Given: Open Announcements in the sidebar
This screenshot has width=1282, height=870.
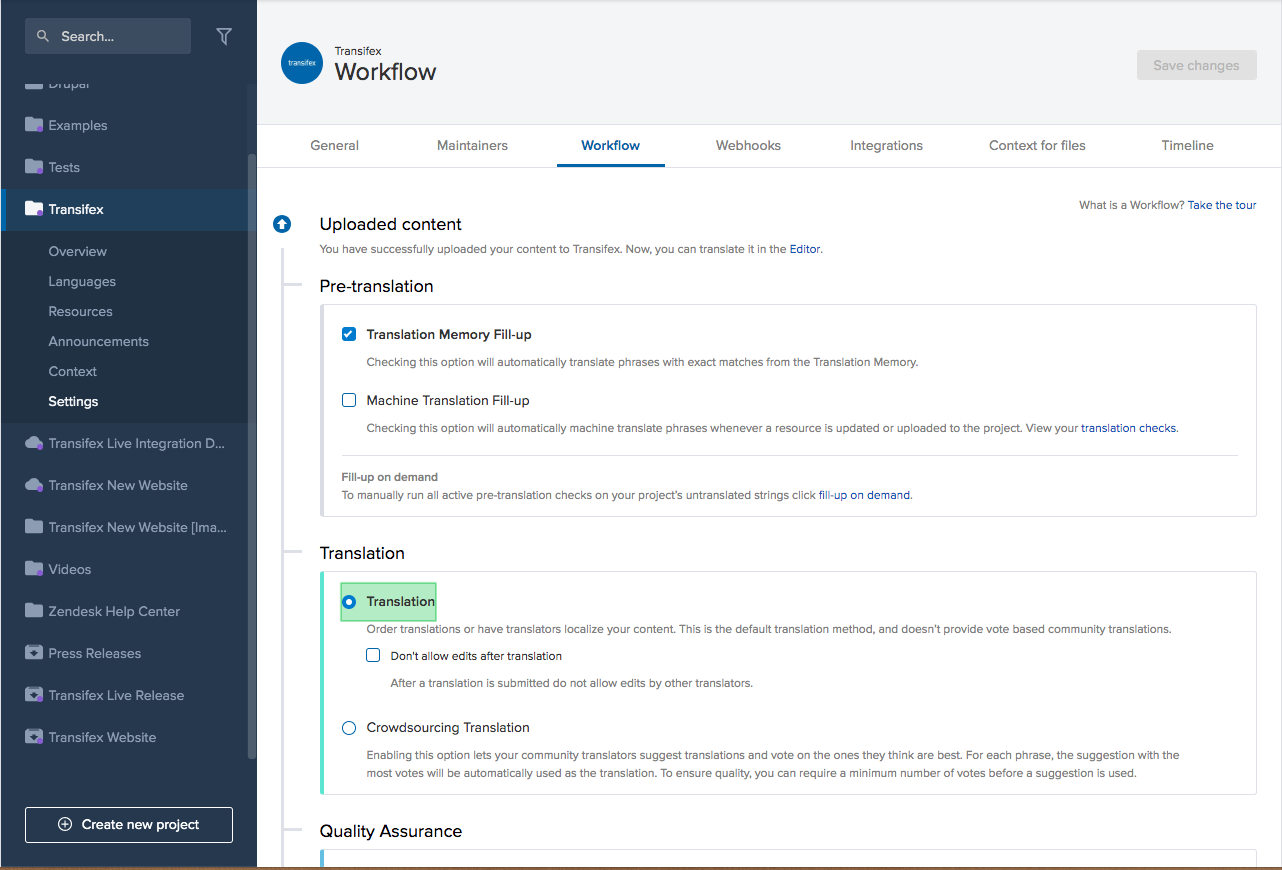Looking at the screenshot, I should click(98, 341).
